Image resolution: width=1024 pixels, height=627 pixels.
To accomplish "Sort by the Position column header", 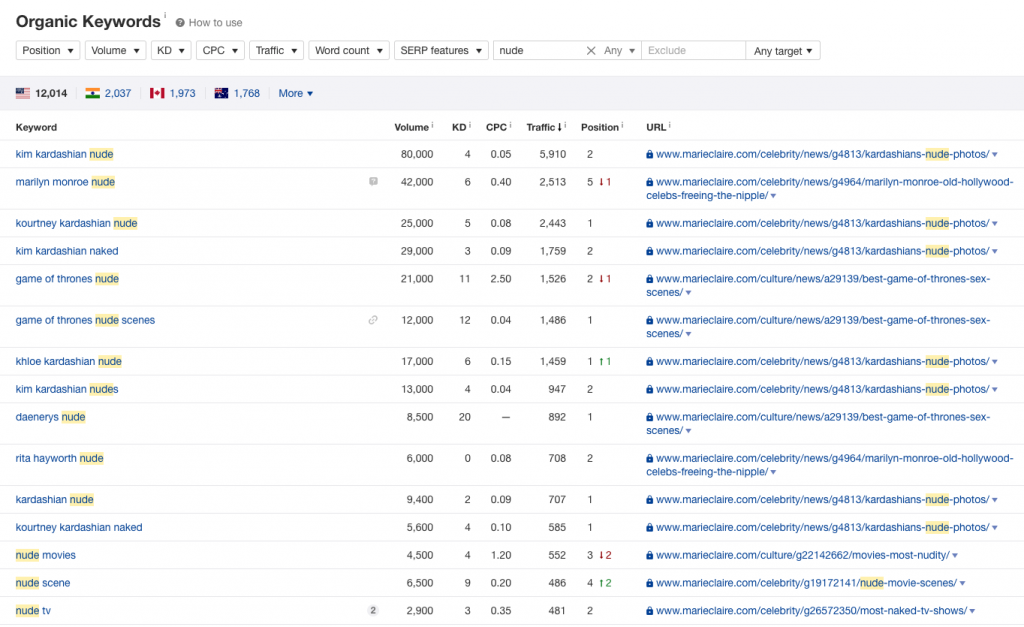I will coord(601,127).
